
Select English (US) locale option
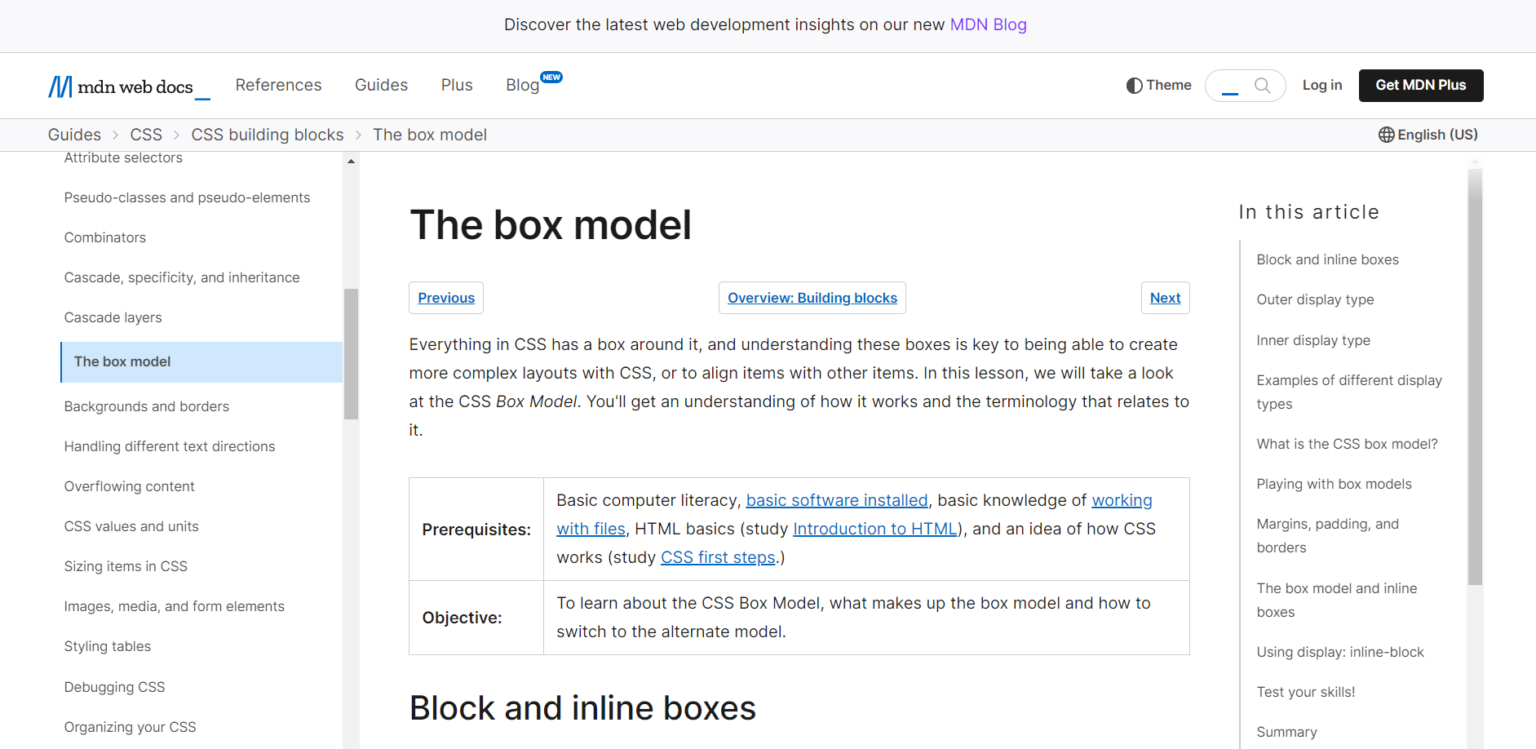tap(1437, 134)
